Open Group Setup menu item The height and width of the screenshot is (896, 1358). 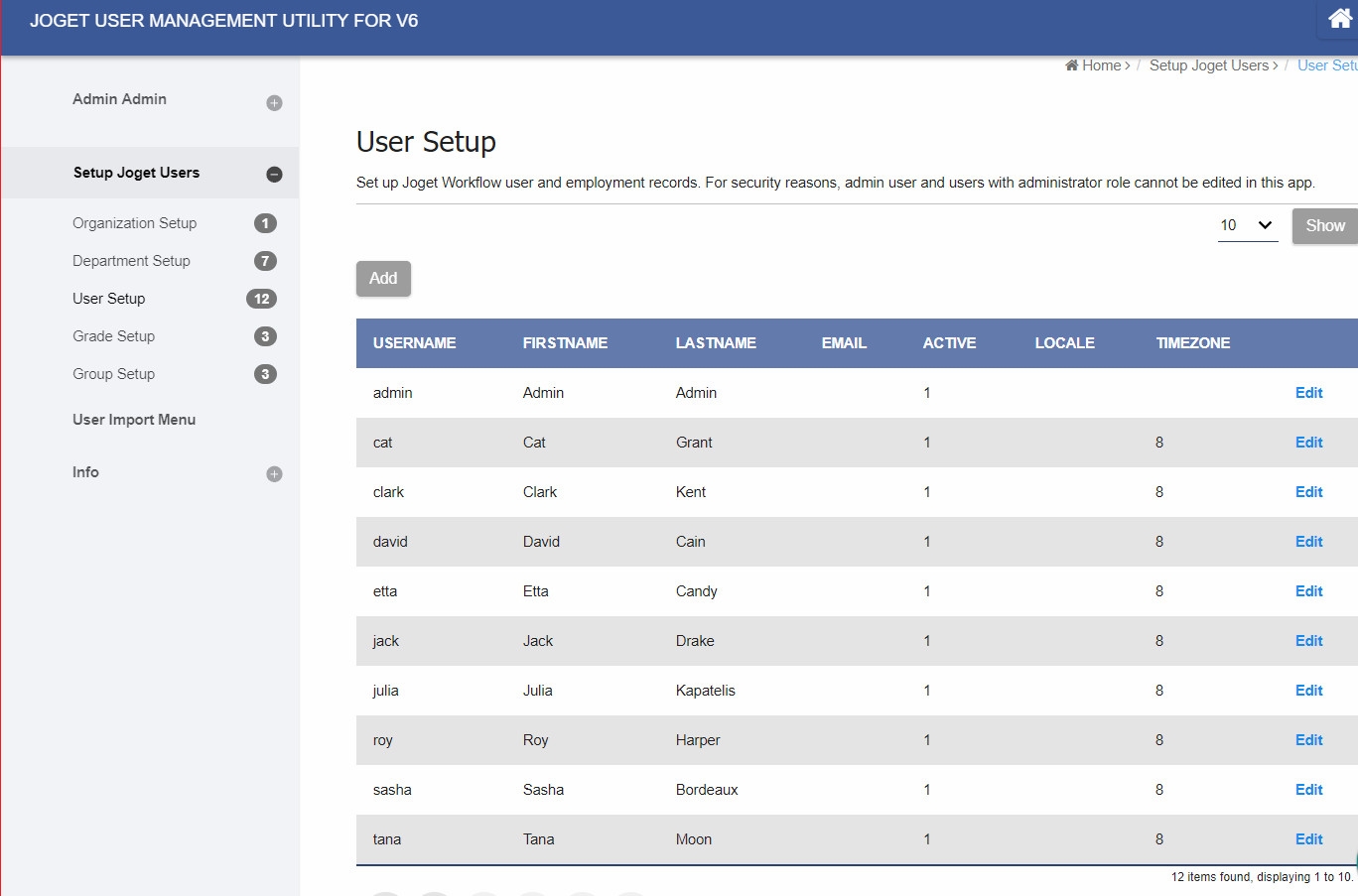114,374
